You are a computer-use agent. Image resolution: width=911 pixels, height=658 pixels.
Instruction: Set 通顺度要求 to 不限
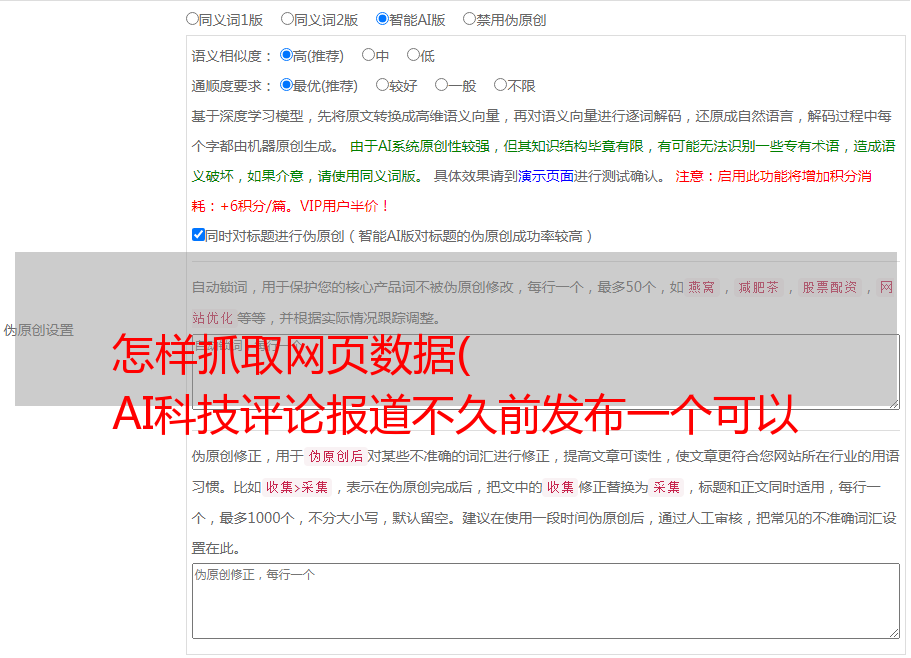[500, 85]
